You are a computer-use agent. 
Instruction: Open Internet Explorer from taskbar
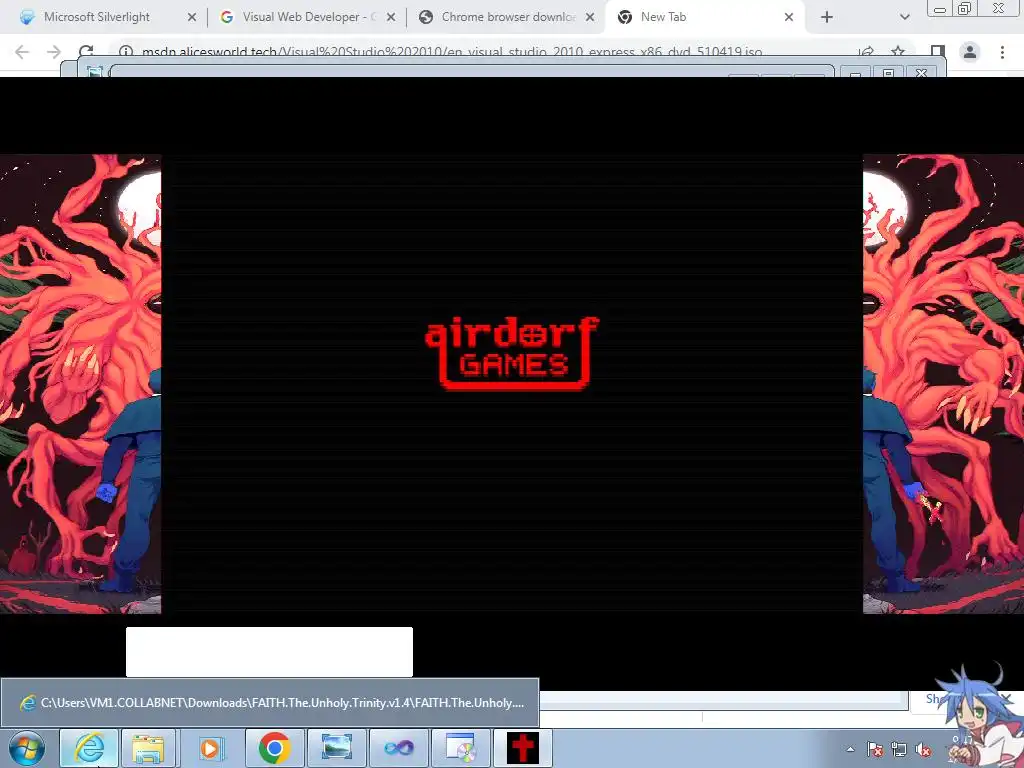(89, 748)
